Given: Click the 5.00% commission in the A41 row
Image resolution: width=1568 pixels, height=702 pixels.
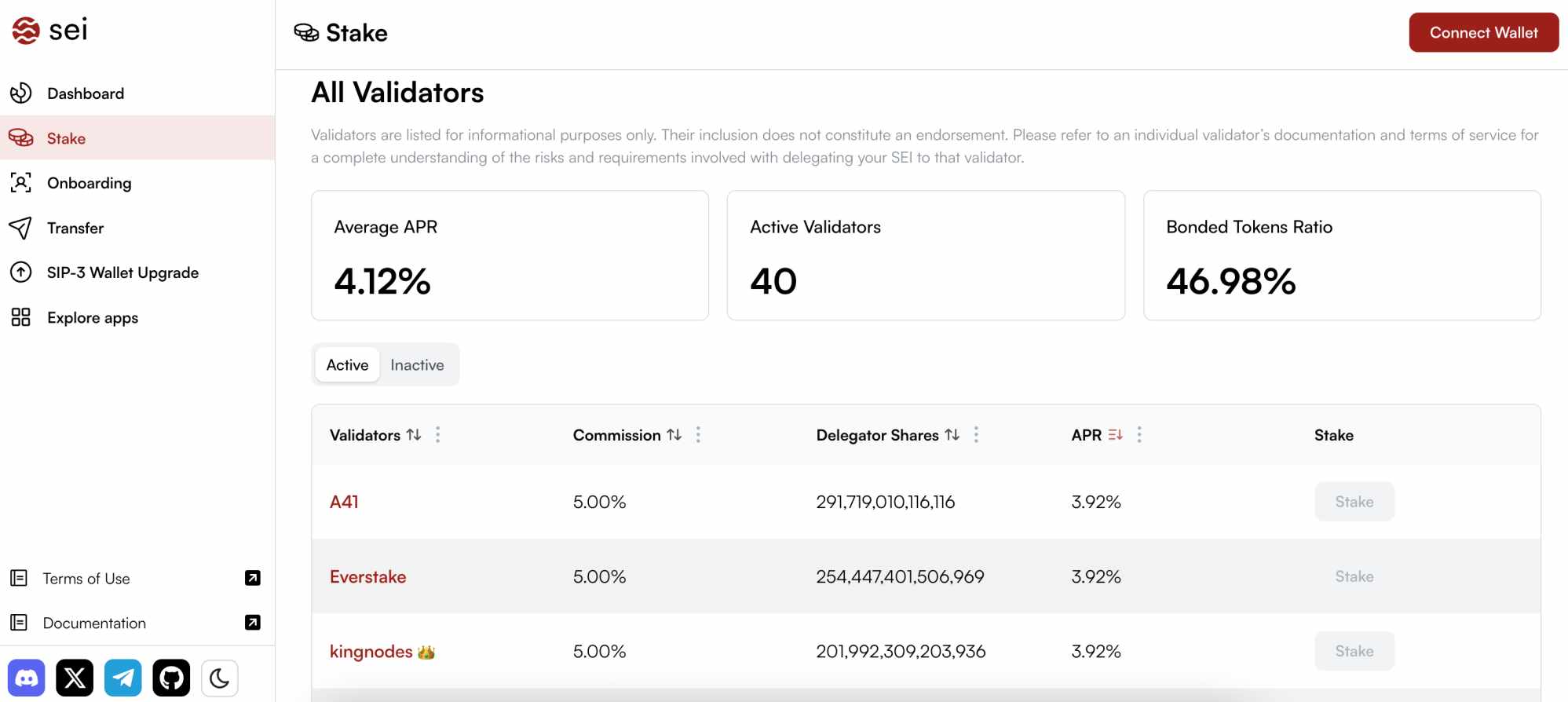Looking at the screenshot, I should coord(600,502).
